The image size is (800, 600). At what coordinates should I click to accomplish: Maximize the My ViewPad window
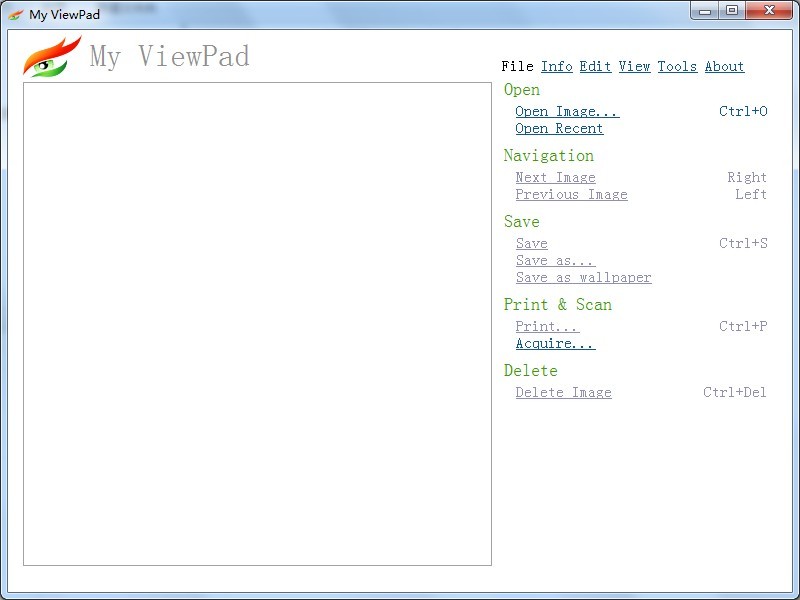(x=732, y=10)
